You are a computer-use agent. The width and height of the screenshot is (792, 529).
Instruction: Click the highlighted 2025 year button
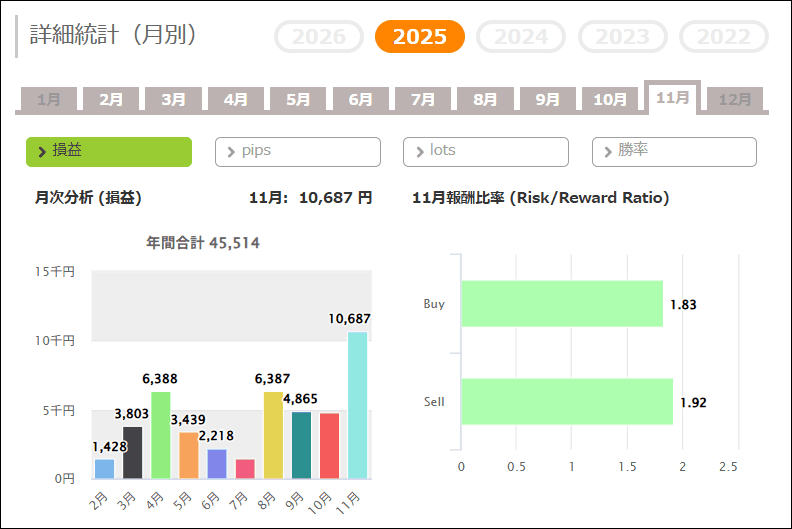click(x=420, y=37)
